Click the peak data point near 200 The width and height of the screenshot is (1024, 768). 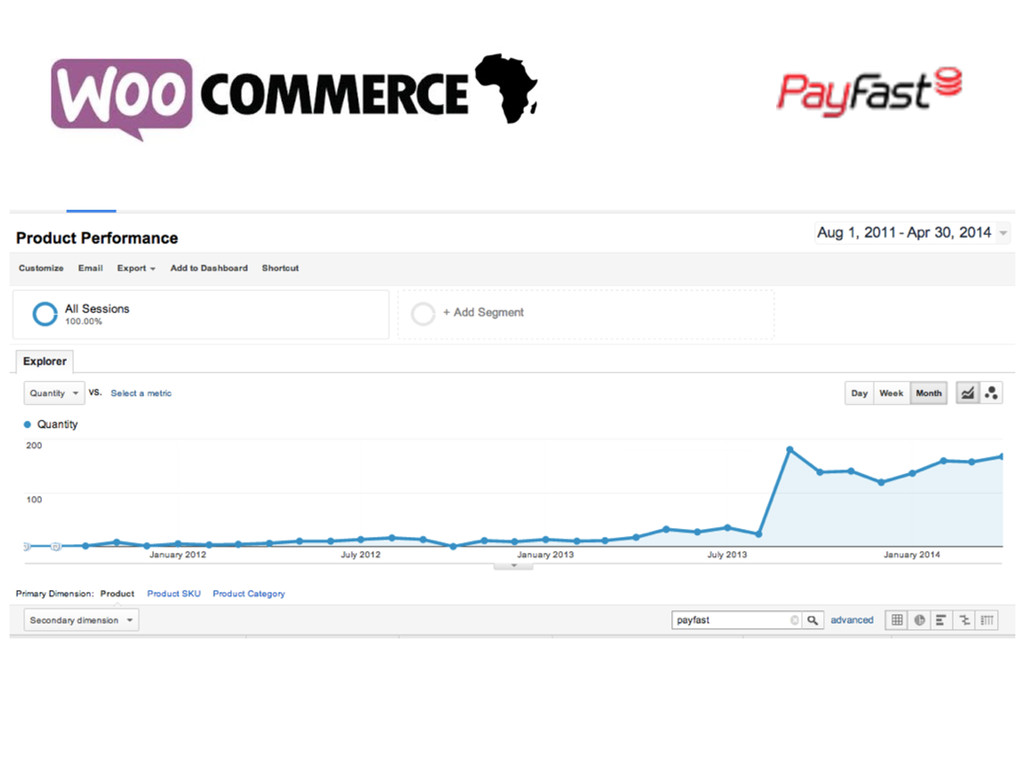click(790, 449)
